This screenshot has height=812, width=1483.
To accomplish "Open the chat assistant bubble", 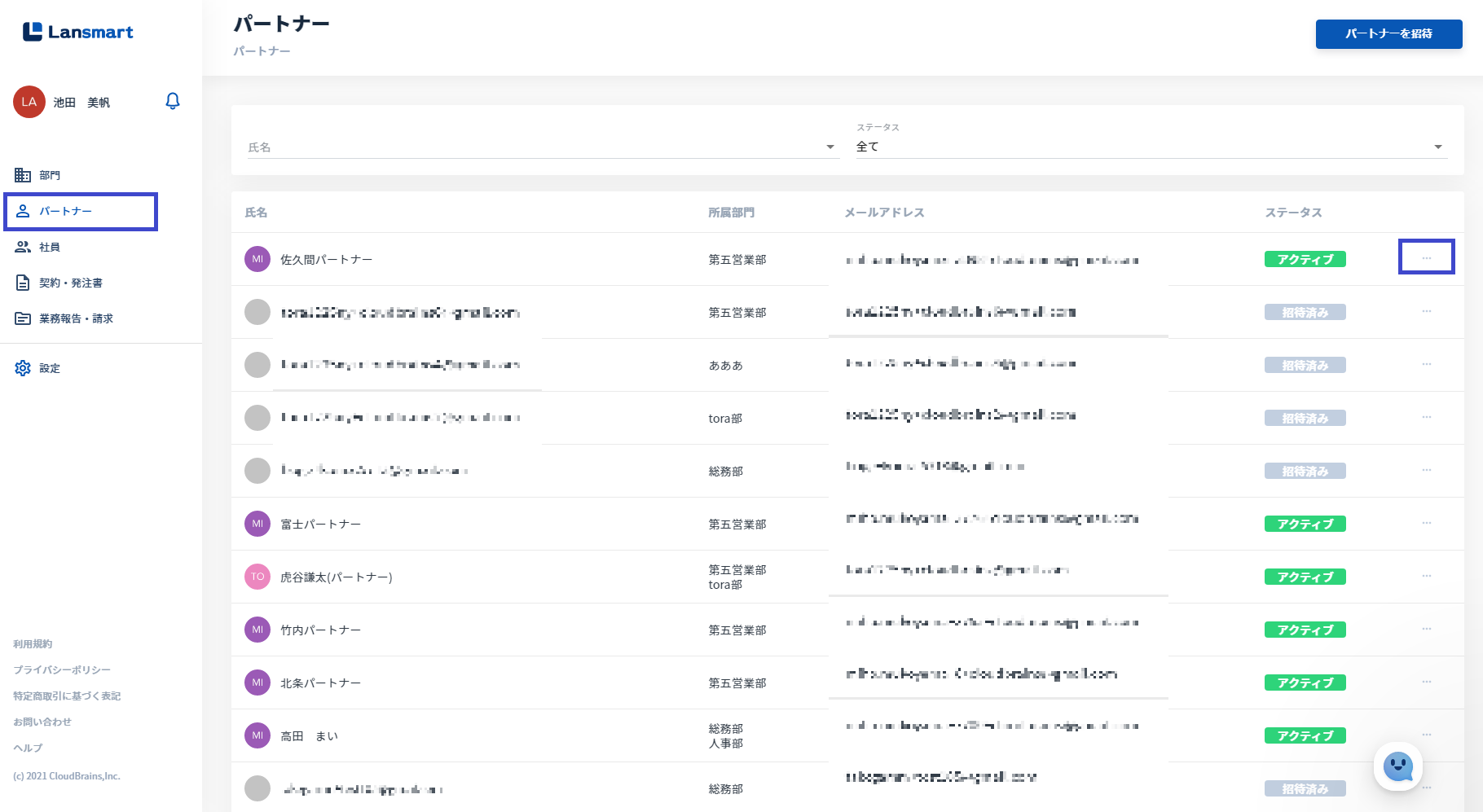I will pyautogui.click(x=1398, y=766).
